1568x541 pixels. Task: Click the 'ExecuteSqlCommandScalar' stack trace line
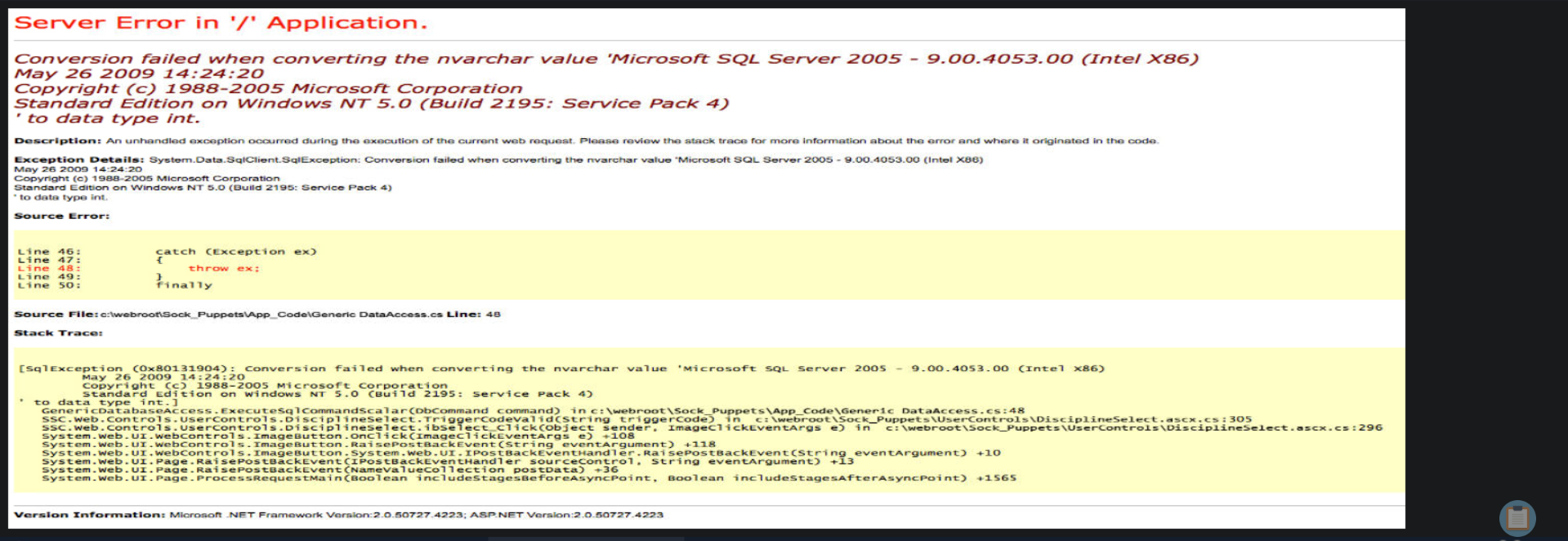pos(533,411)
